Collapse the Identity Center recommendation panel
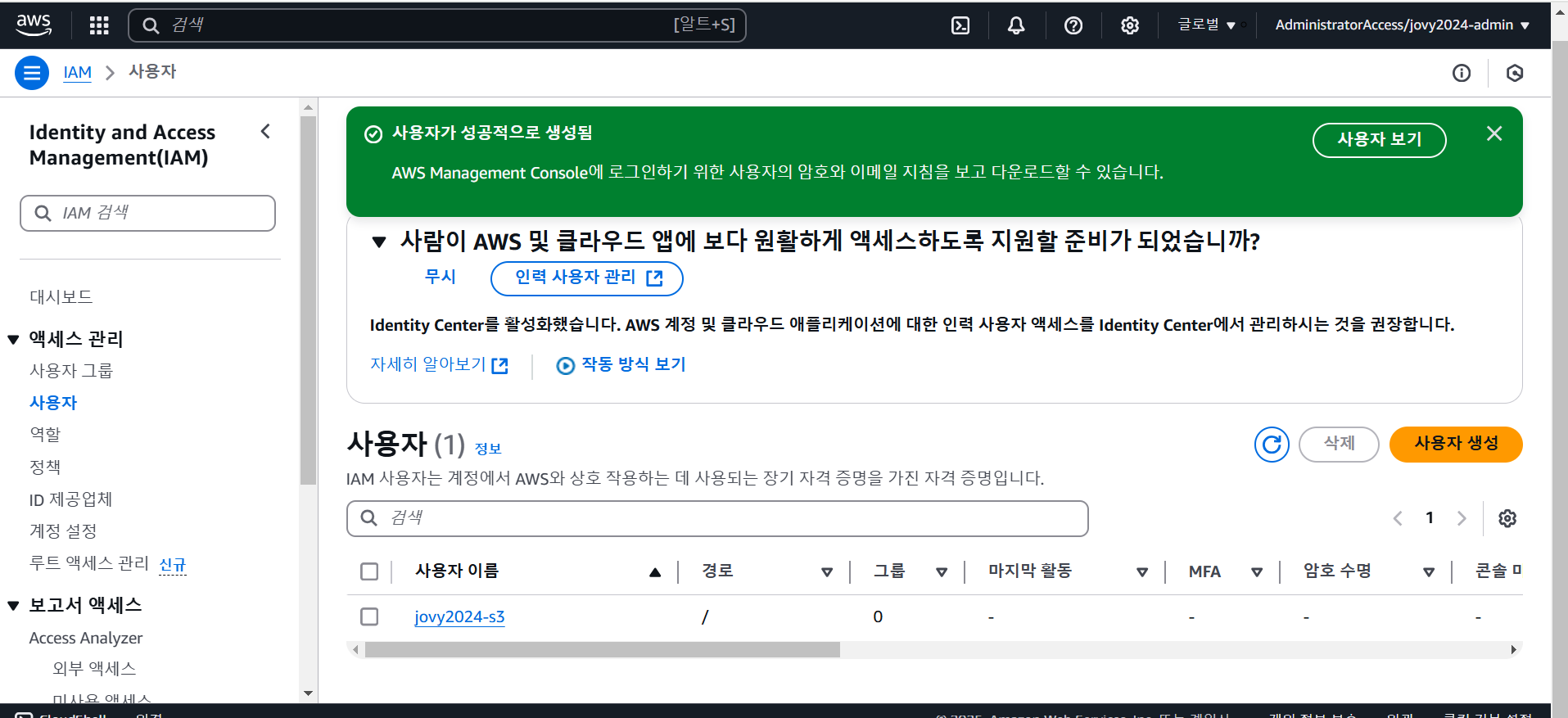 [x=379, y=242]
